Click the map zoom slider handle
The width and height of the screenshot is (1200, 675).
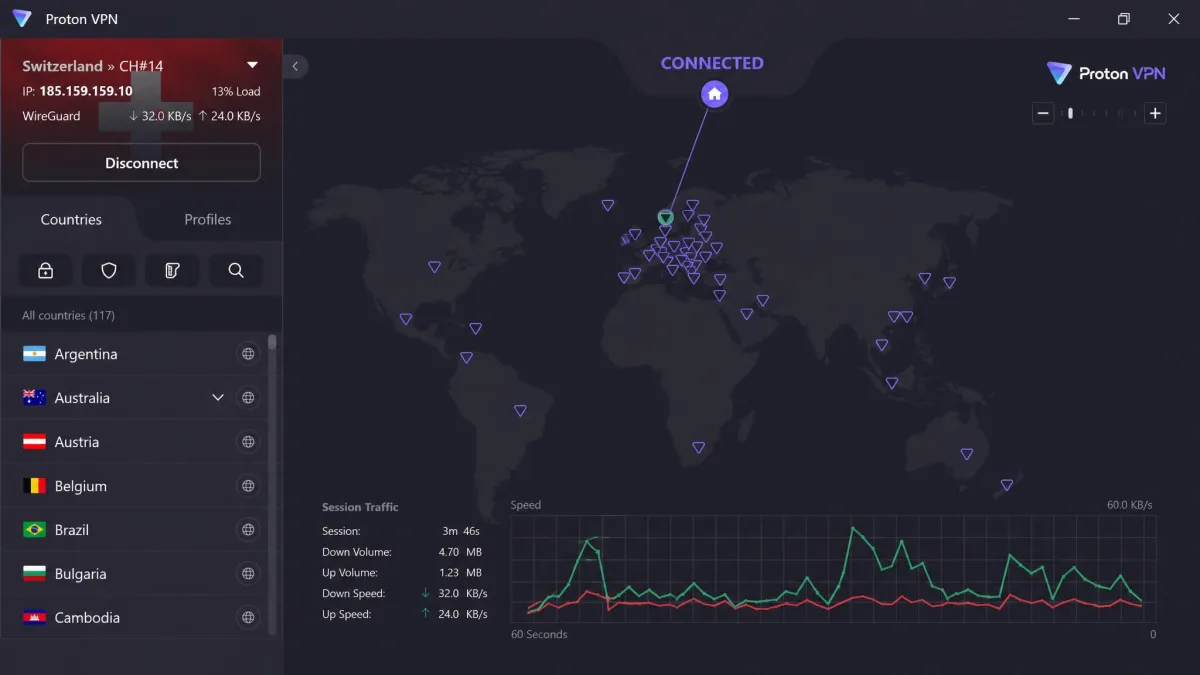pos(1070,113)
